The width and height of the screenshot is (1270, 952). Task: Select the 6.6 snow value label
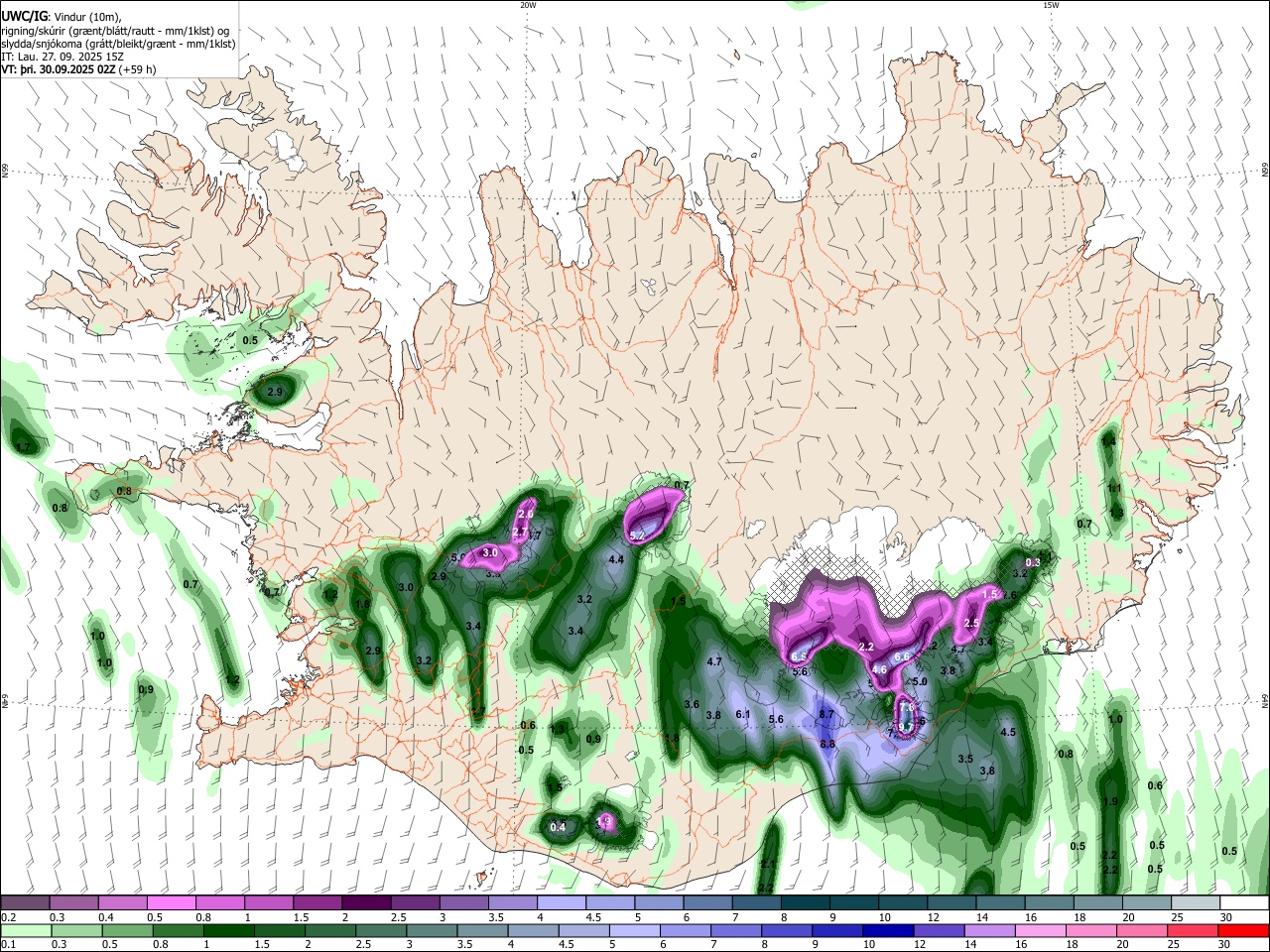coord(903,656)
